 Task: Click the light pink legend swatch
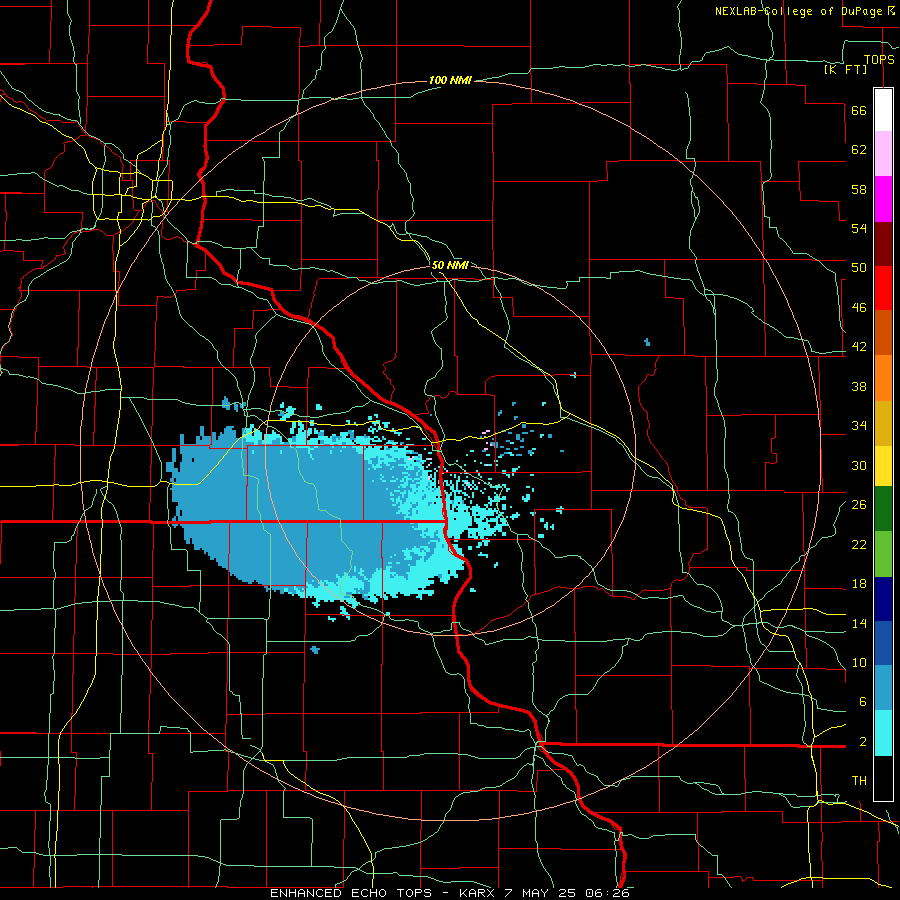[x=883, y=154]
